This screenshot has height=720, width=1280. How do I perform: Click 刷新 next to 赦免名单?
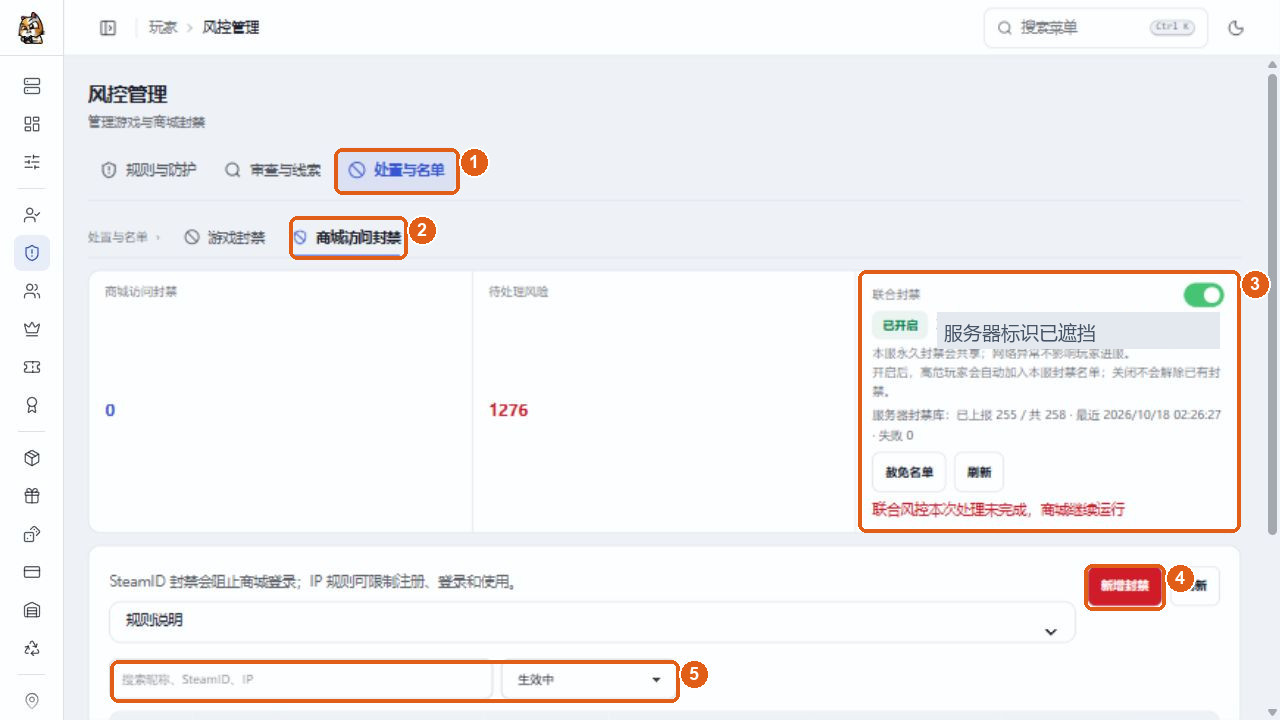pyautogui.click(x=979, y=472)
